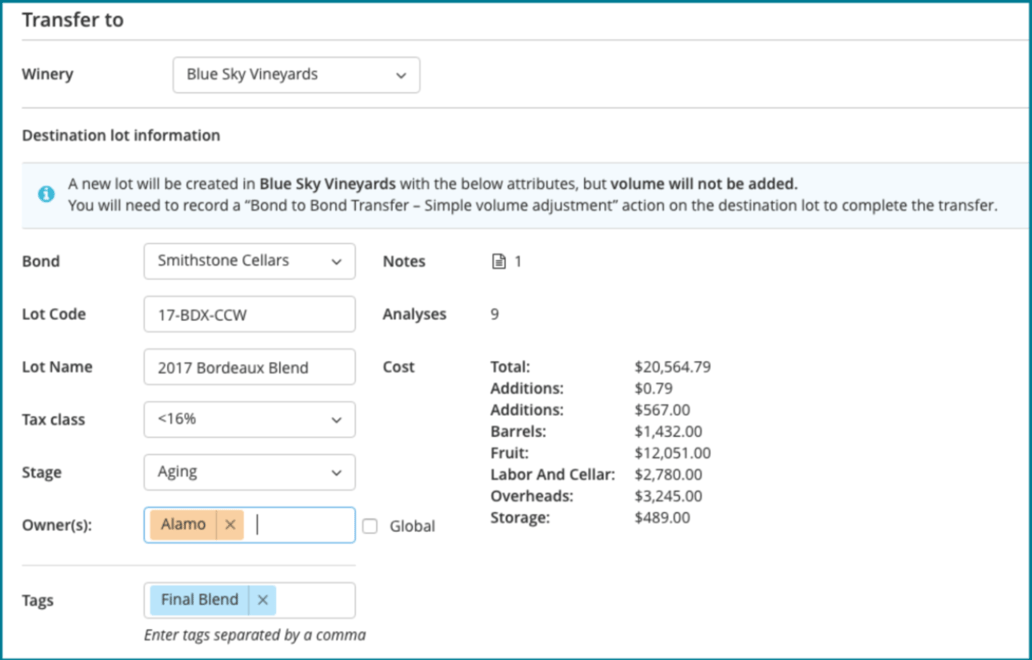Click the Analyses count of 9
The image size is (1032, 660).
pos(494,314)
